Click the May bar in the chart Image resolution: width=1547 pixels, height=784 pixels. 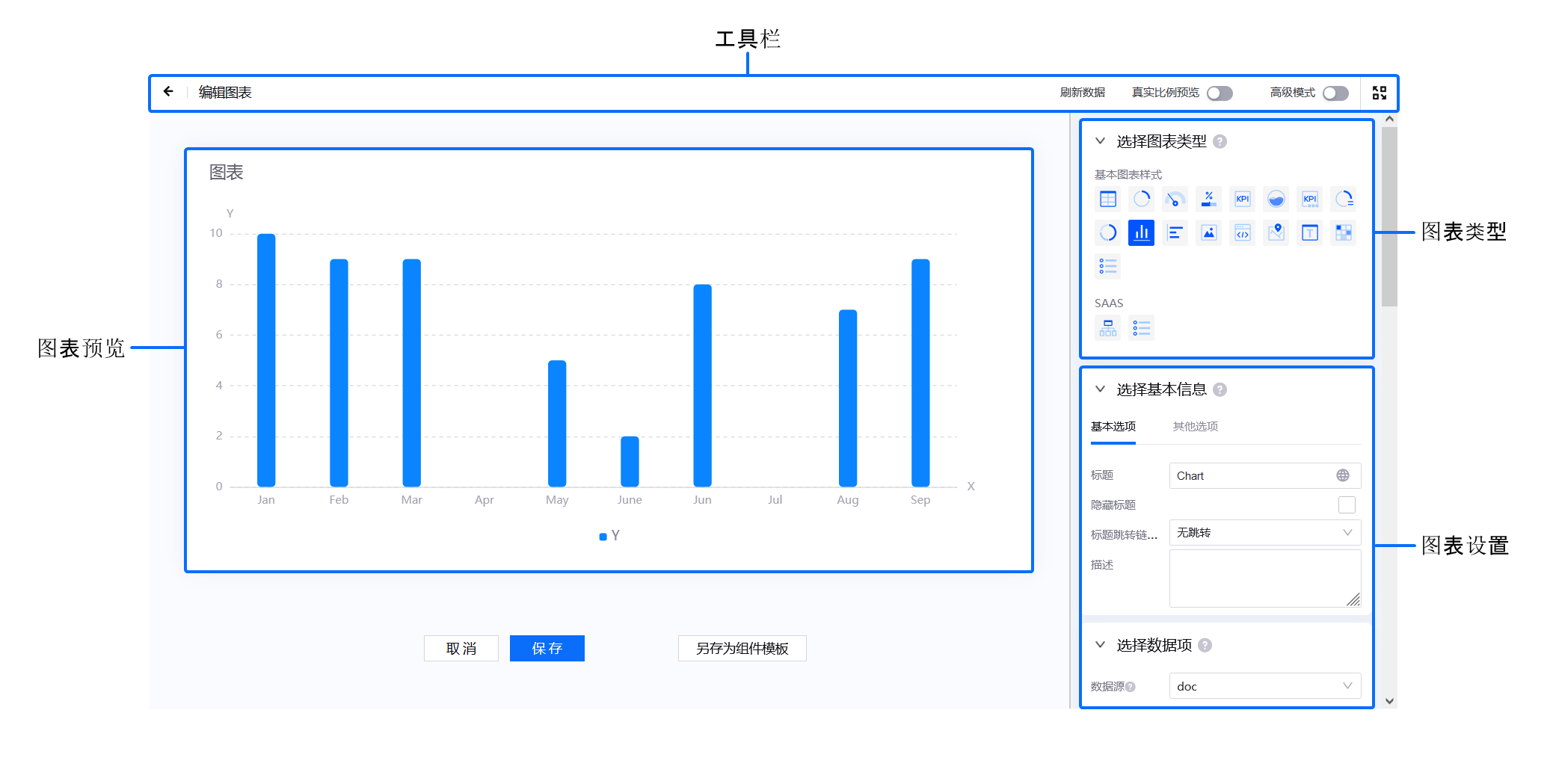pyautogui.click(x=557, y=424)
